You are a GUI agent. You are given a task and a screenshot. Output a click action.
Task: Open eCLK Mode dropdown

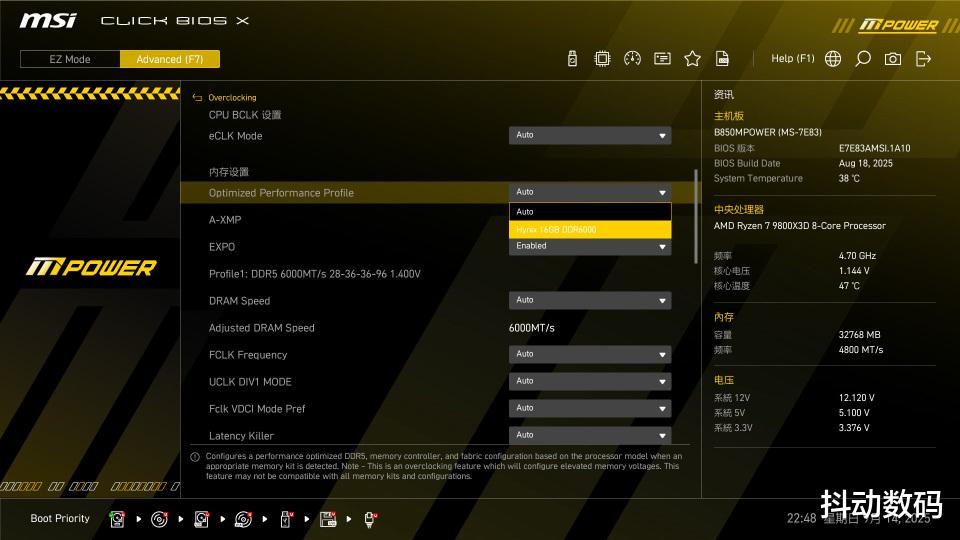590,135
